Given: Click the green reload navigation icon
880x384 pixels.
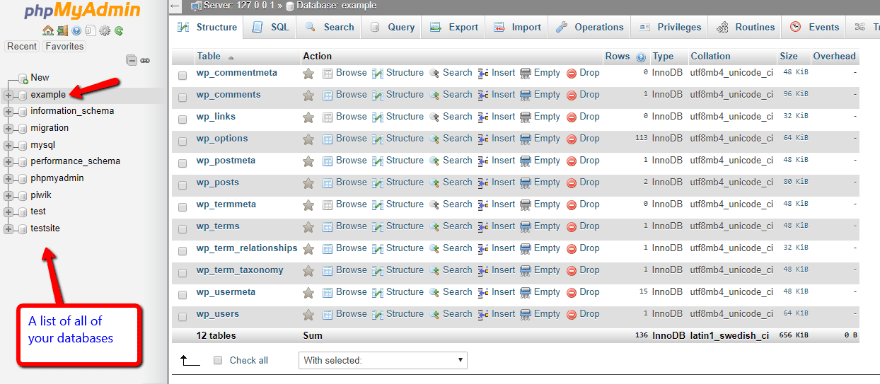Looking at the screenshot, I should pyautogui.click(x=118, y=31).
